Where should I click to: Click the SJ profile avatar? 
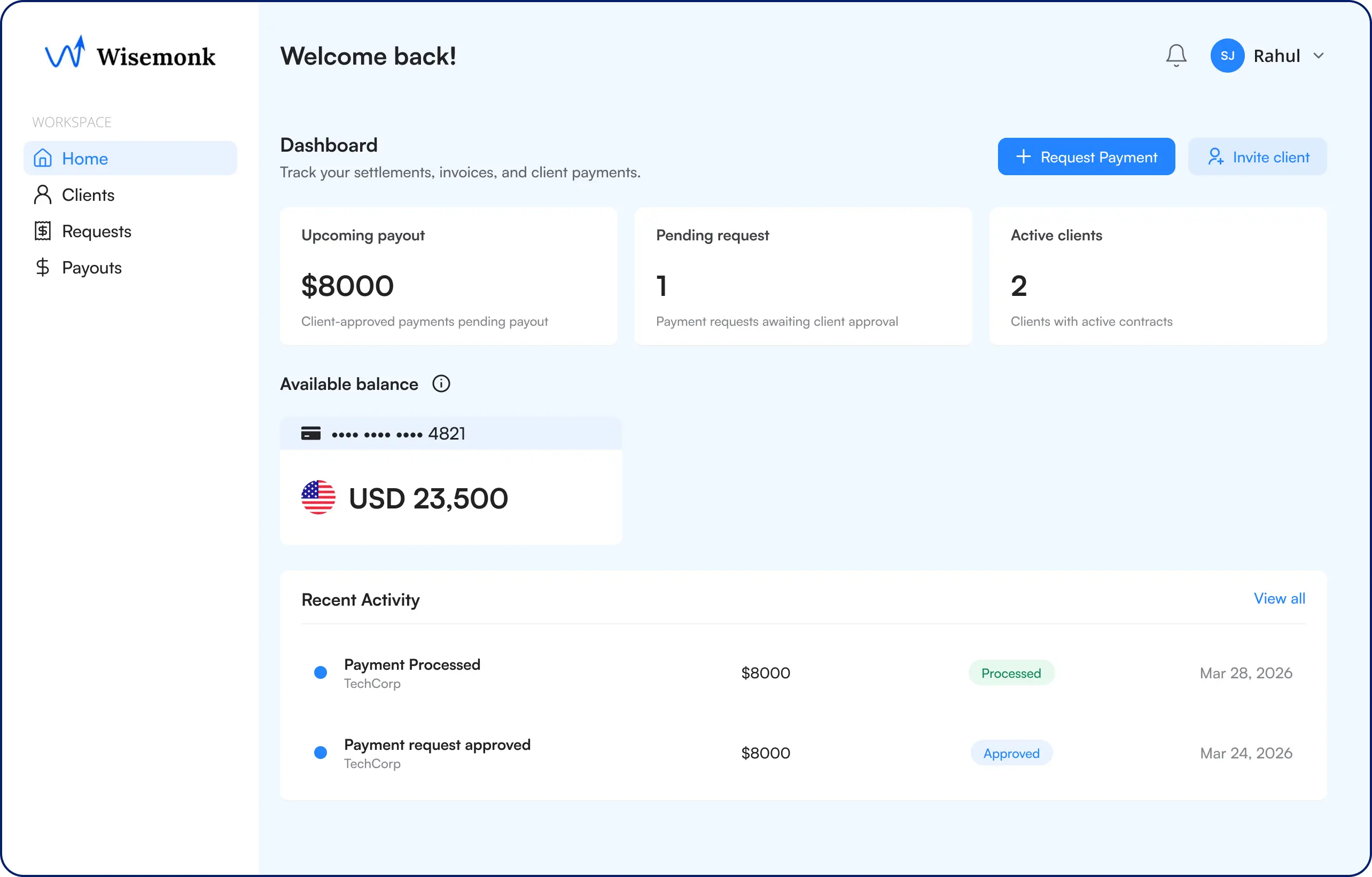pos(1227,55)
